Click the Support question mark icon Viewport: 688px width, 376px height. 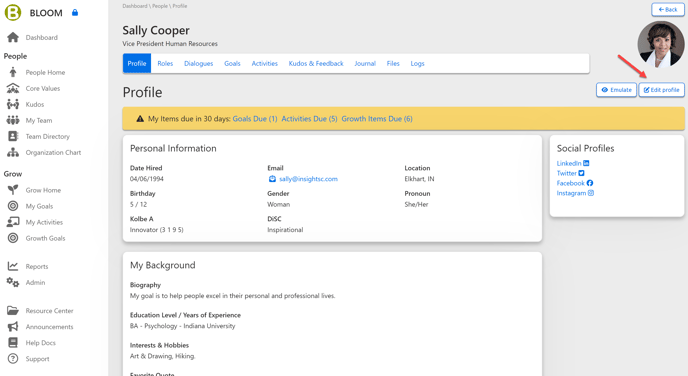tap(13, 358)
